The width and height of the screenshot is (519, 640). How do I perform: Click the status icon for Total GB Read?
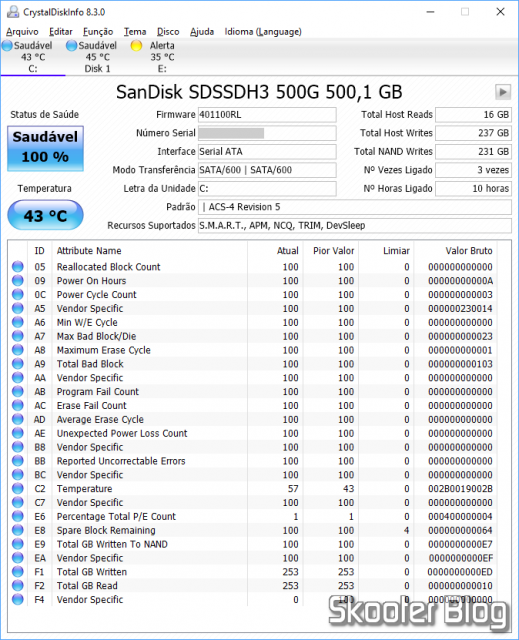pyautogui.click(x=18, y=586)
